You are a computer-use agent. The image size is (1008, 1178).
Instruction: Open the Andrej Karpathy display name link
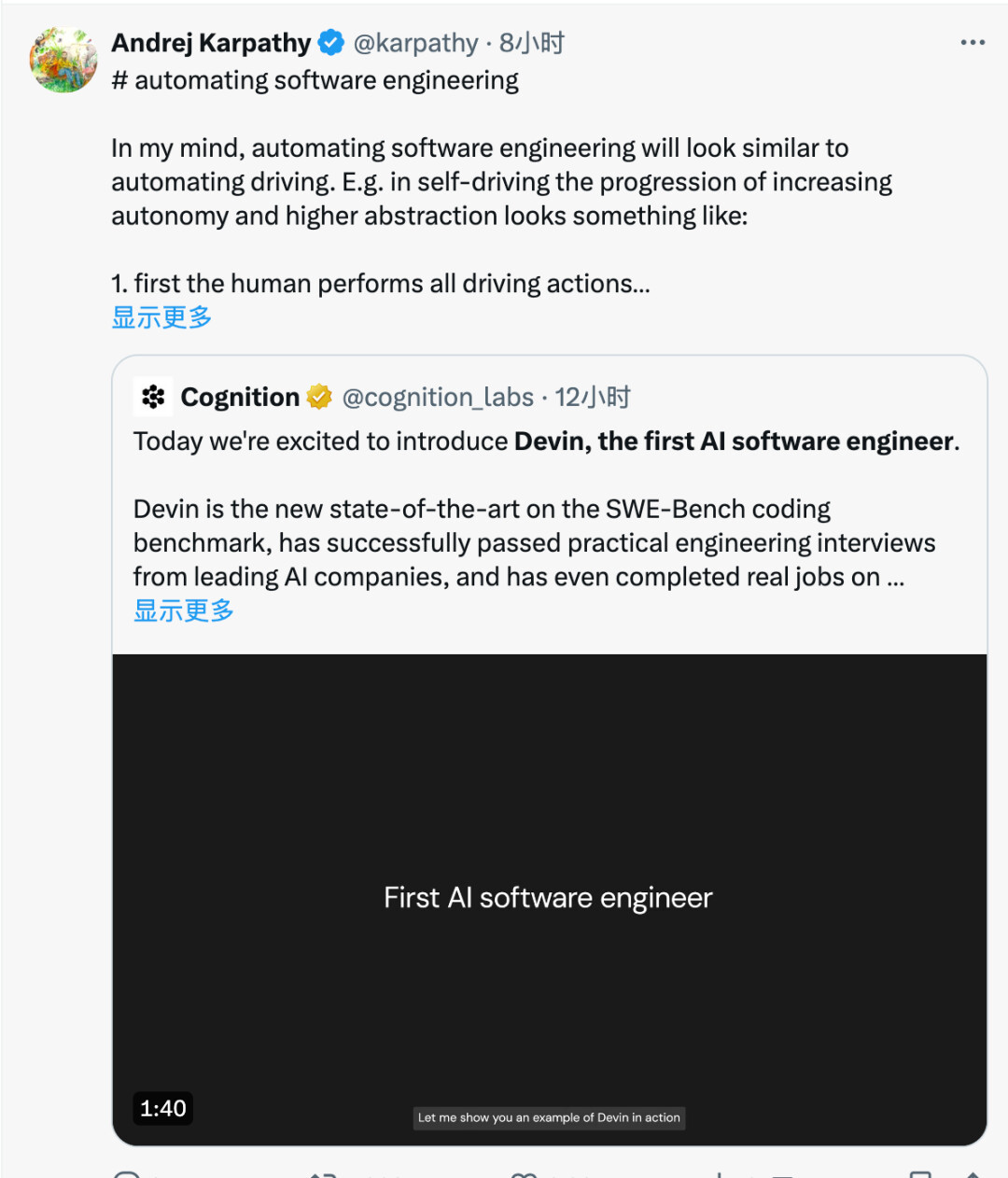(211, 43)
